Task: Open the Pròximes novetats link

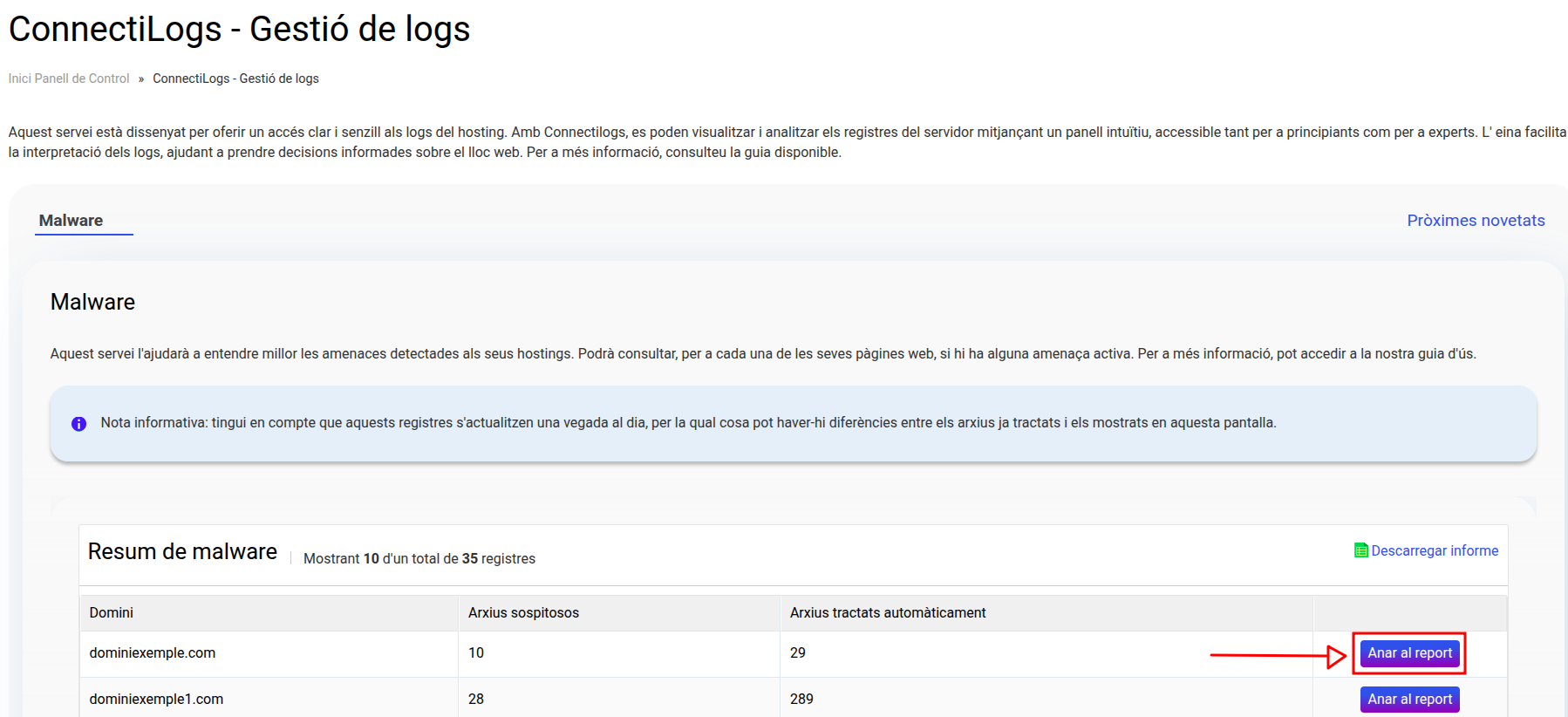Action: (1476, 221)
